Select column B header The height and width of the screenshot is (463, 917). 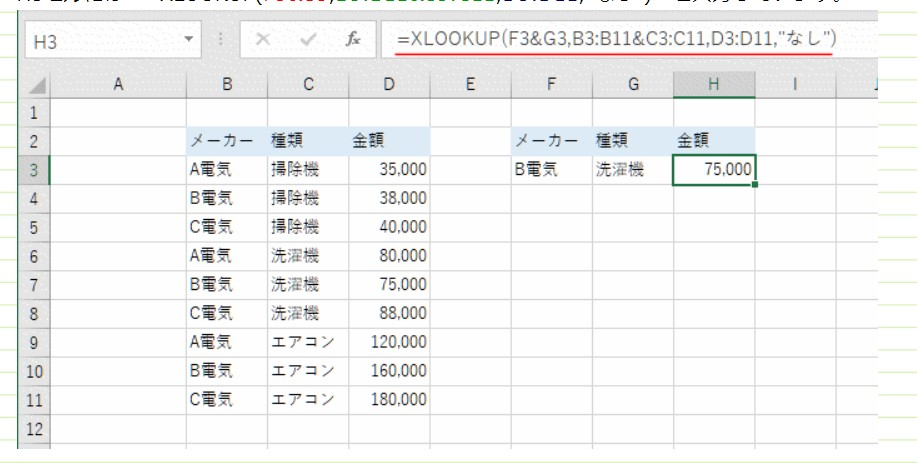coord(226,86)
